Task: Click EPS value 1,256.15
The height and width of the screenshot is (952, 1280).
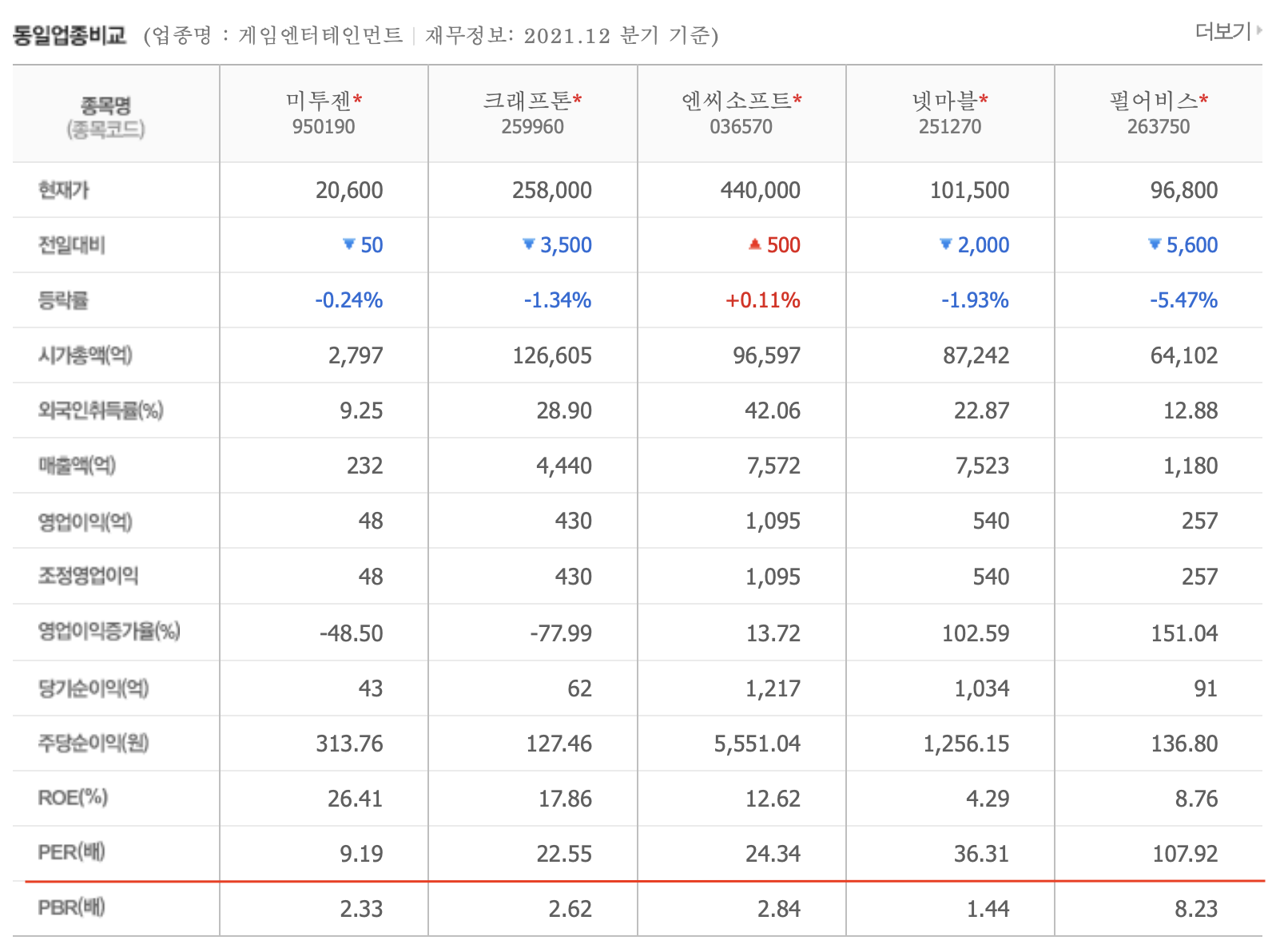Action: pyautogui.click(x=967, y=744)
